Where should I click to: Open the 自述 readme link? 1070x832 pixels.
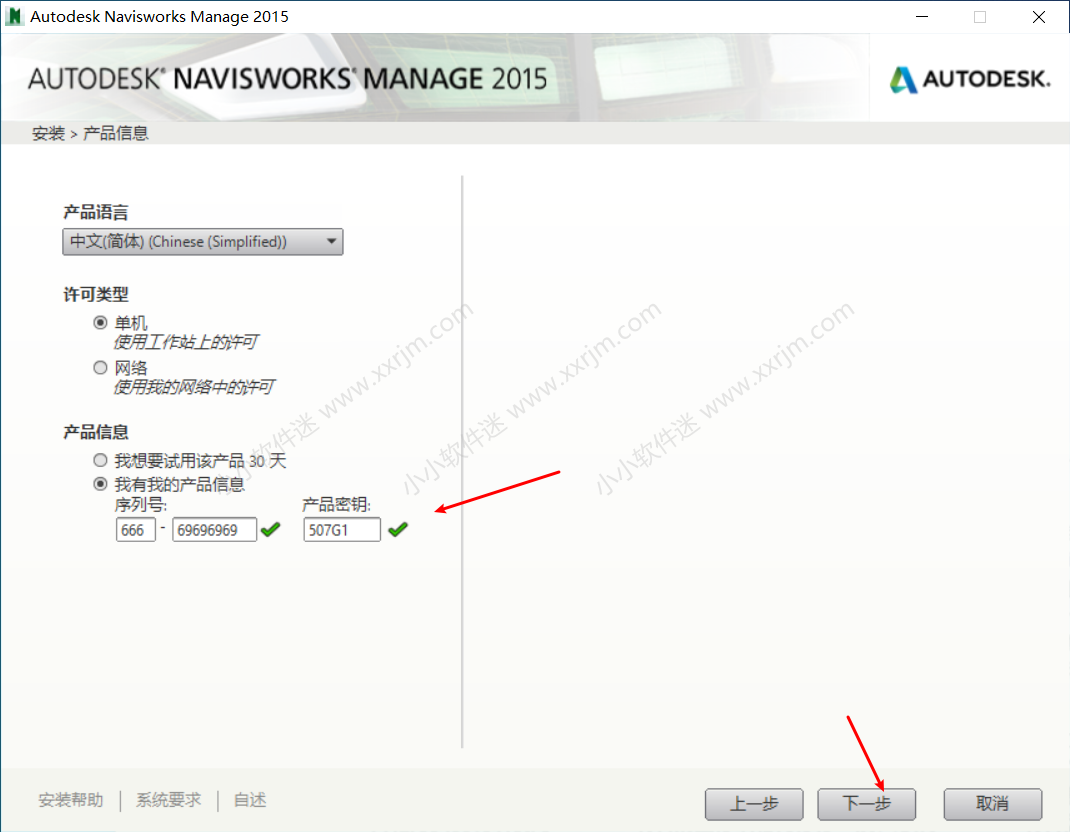pyautogui.click(x=250, y=800)
